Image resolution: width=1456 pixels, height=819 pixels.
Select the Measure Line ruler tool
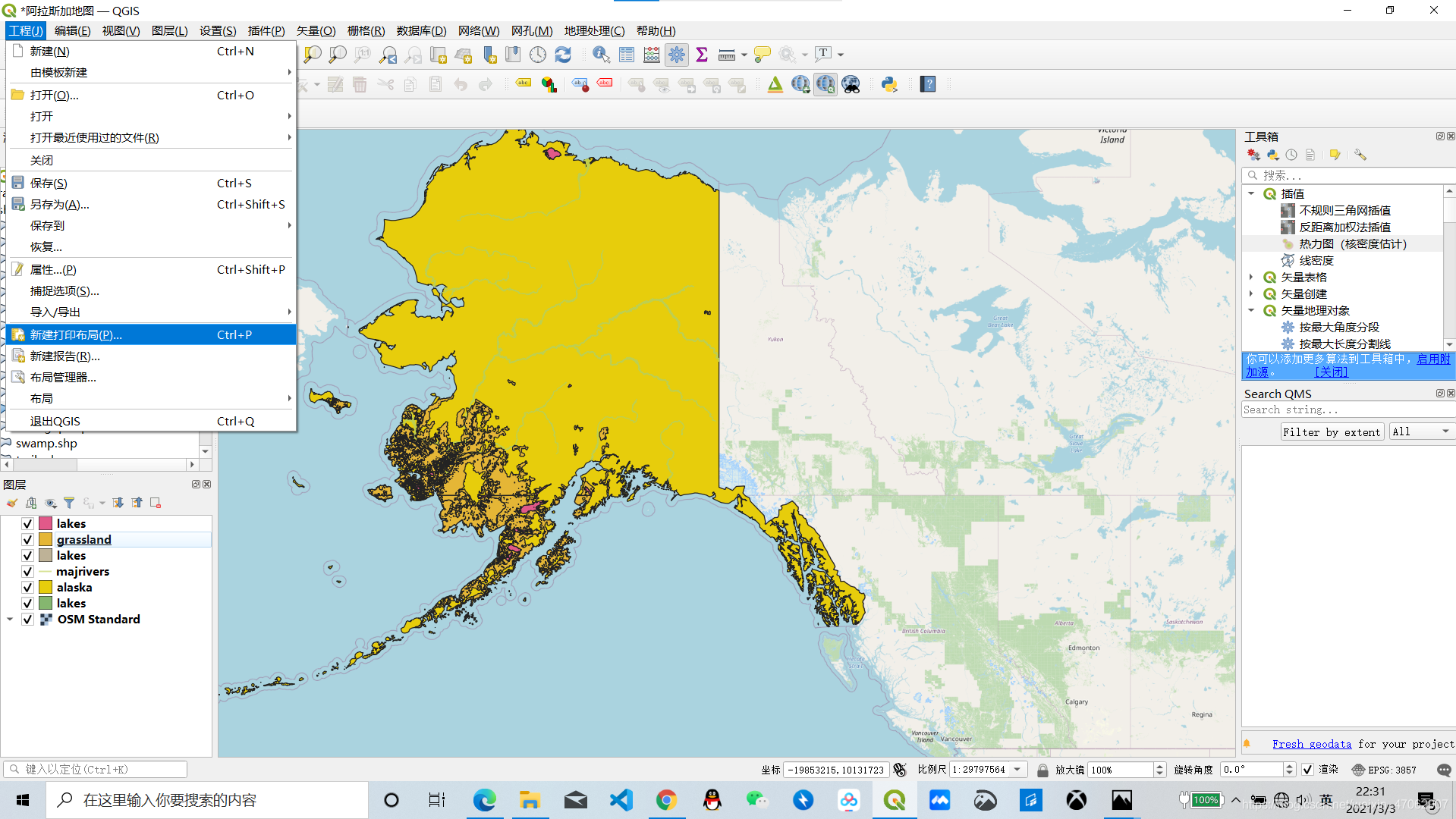coord(727,54)
